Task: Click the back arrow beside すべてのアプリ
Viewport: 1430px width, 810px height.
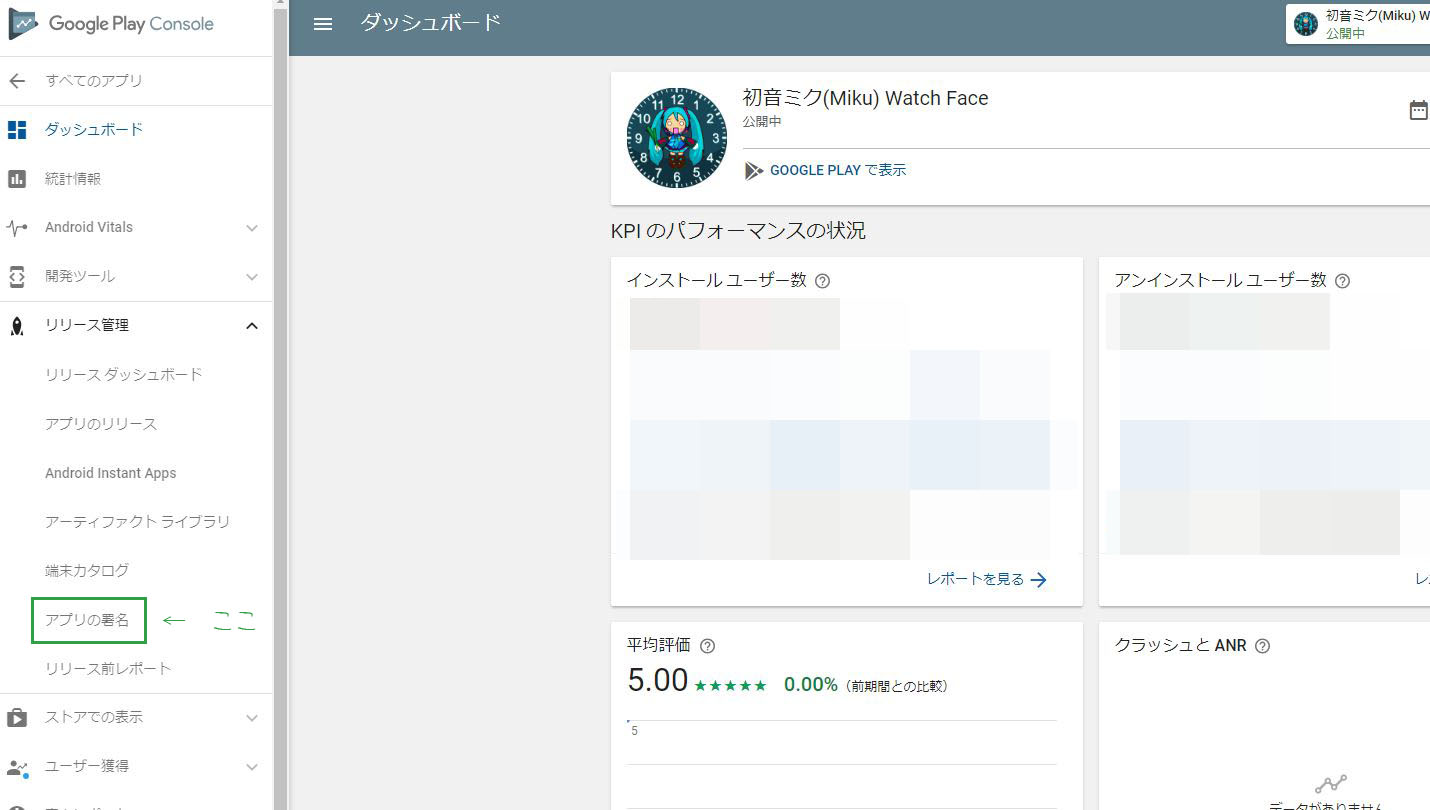Action: [x=17, y=81]
